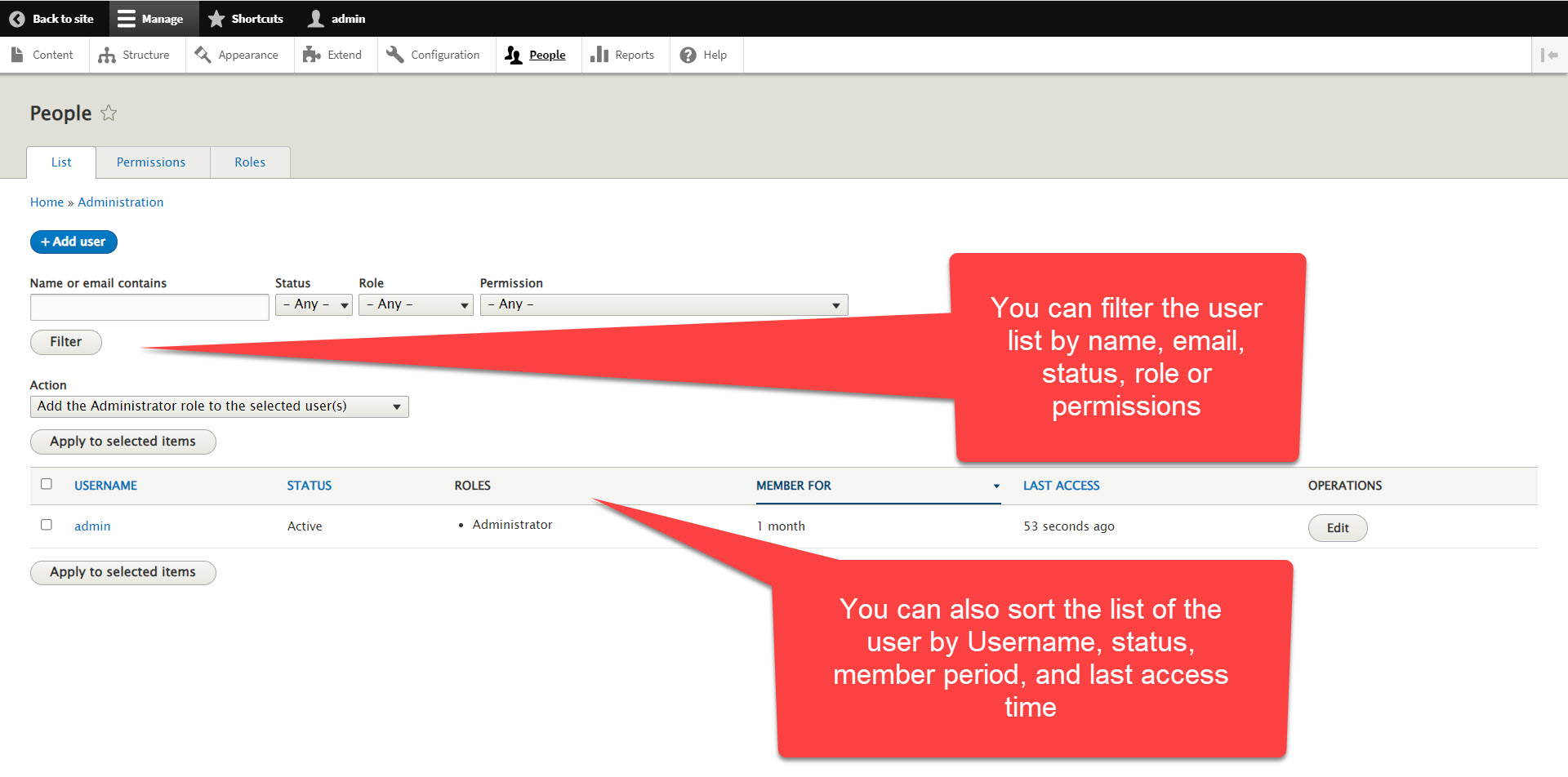
Task: Open the admin user menu icon
Action: 314,18
